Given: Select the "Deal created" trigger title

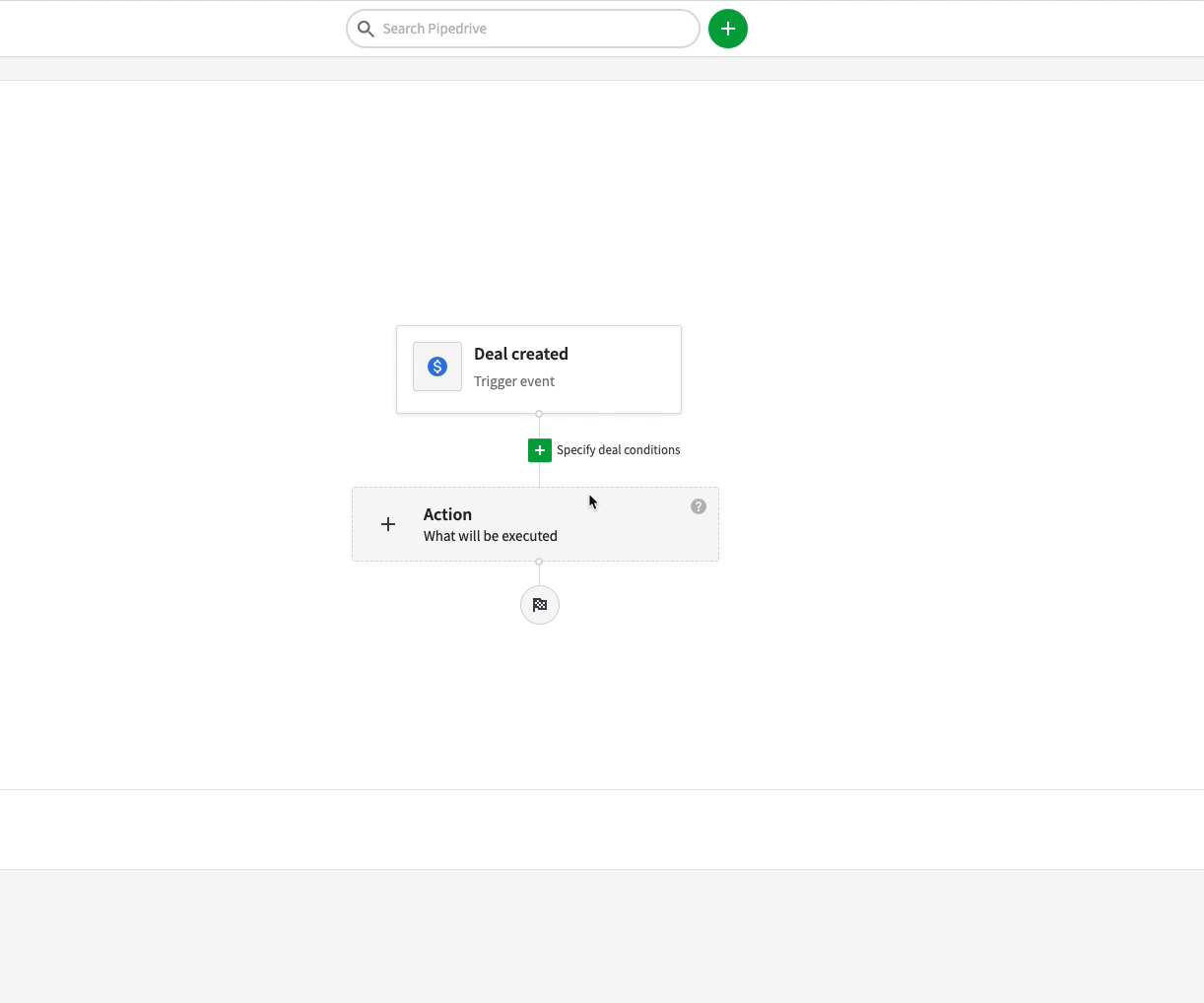Looking at the screenshot, I should tap(520, 354).
